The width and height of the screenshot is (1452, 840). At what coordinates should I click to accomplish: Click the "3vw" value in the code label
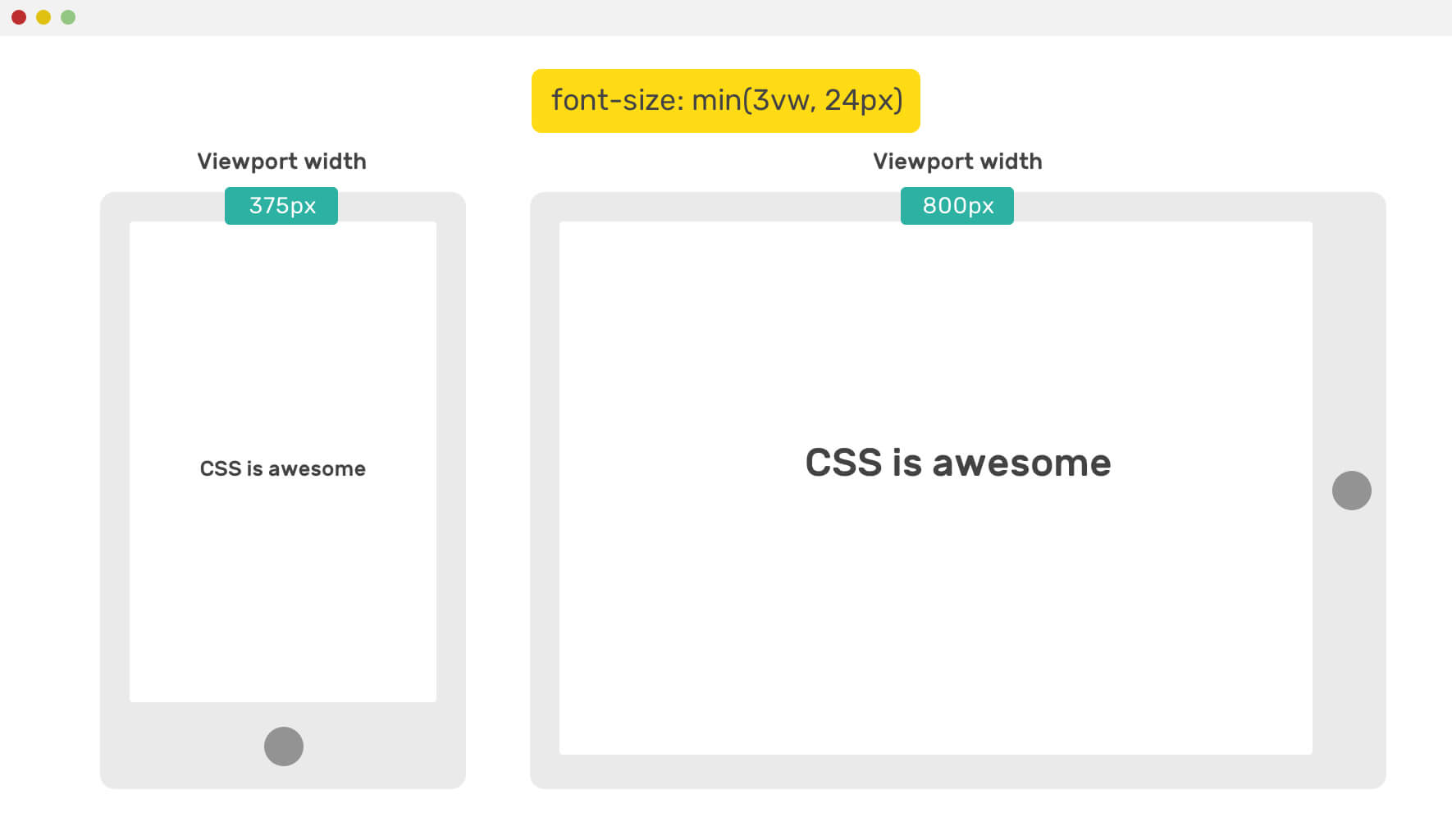783,100
